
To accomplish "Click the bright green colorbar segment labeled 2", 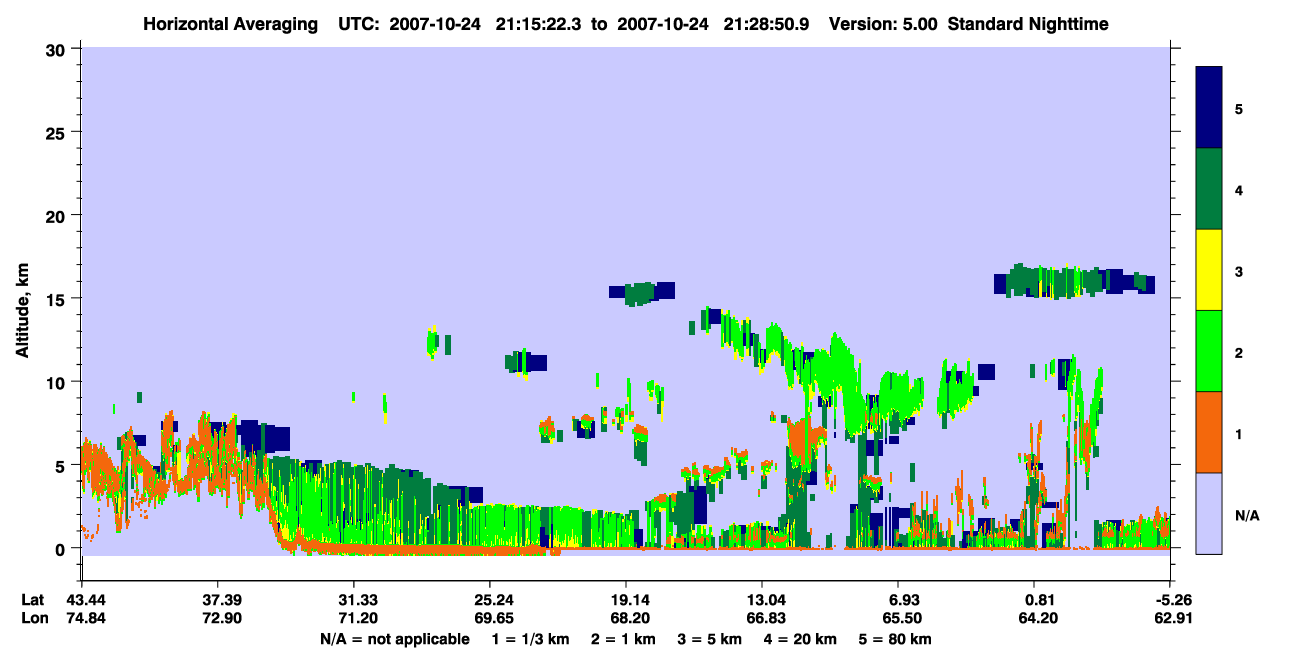I will 1209,351.
